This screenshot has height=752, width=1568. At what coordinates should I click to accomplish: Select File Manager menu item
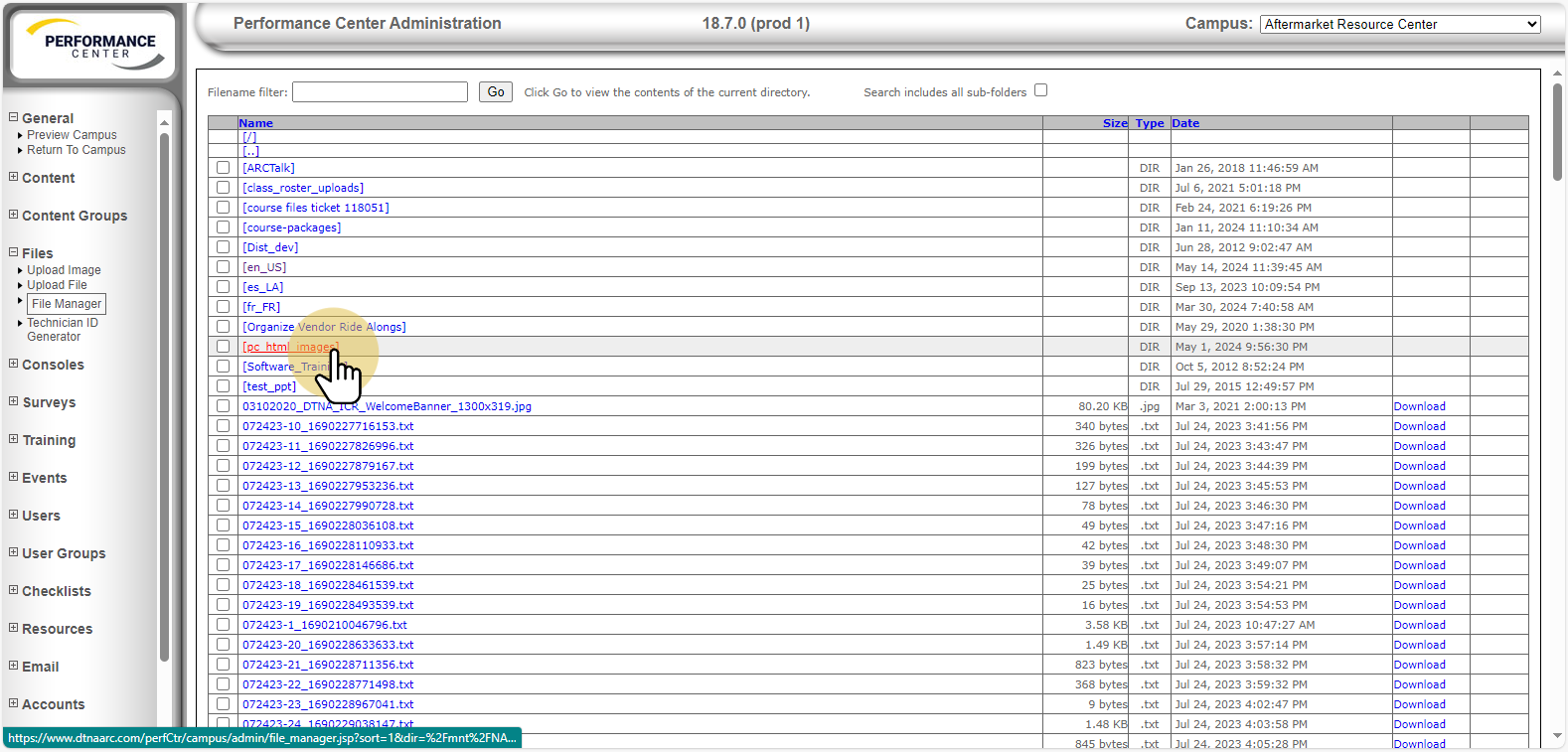pyautogui.click(x=67, y=304)
